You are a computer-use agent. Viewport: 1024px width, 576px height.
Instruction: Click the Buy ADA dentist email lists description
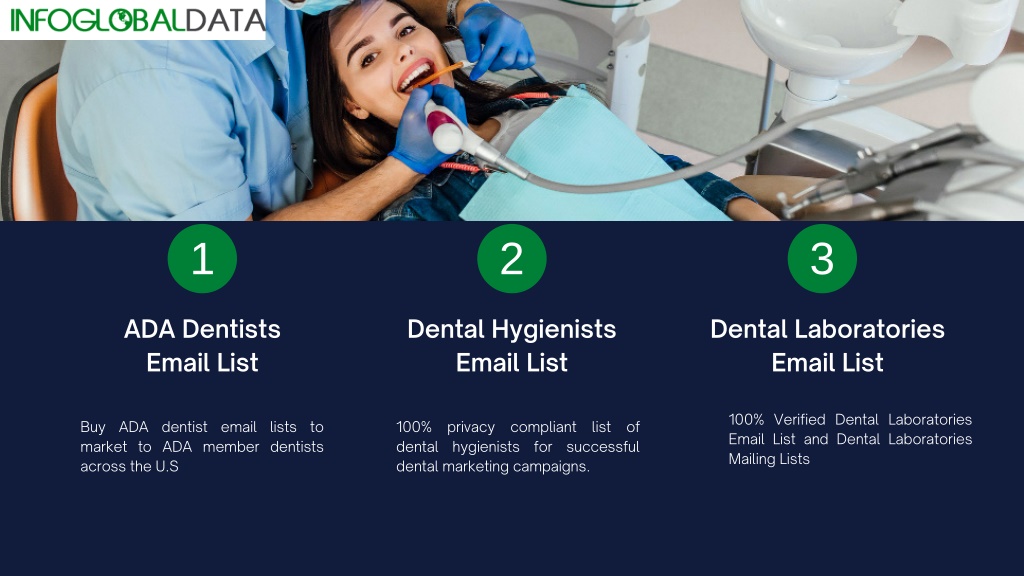coord(202,447)
